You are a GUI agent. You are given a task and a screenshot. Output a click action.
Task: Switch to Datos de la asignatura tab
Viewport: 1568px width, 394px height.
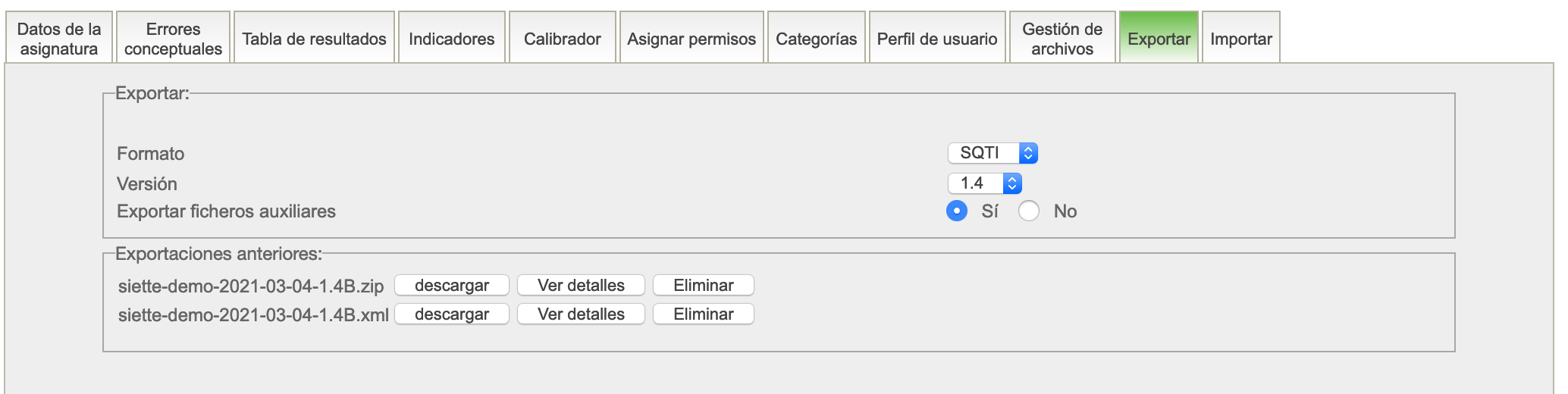tap(59, 39)
